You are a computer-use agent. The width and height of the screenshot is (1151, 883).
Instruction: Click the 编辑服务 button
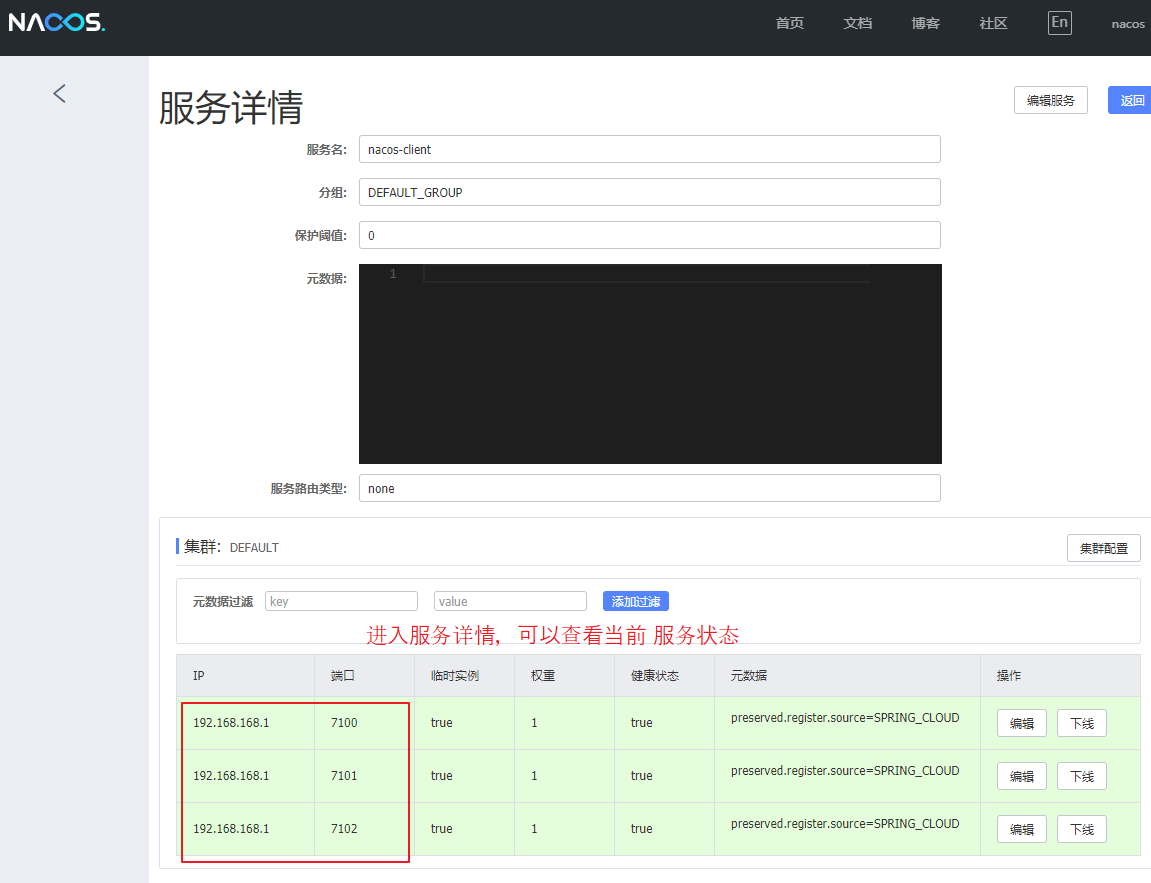[x=1050, y=101]
